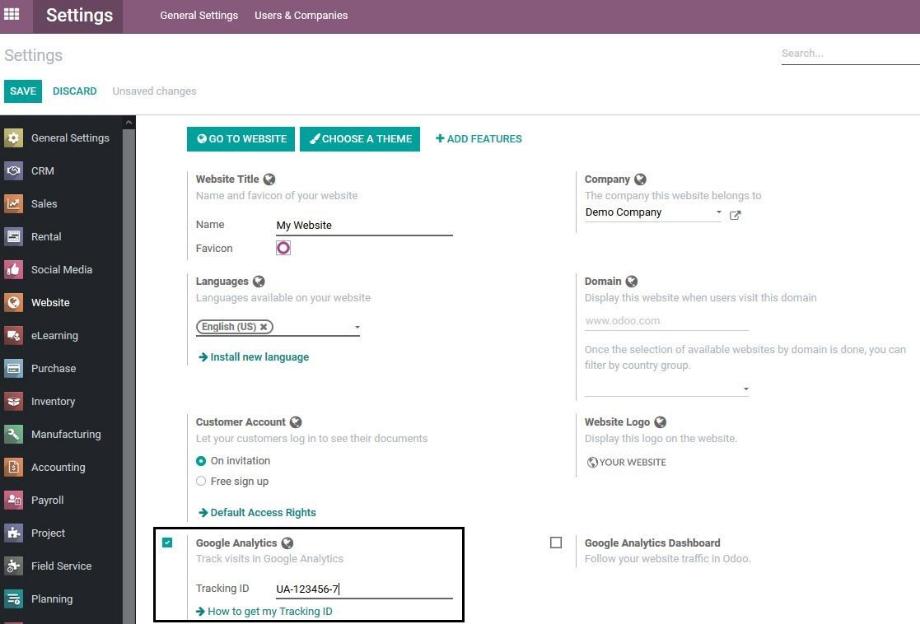Enable the Google Analytics Dashboard checkbox
Screen dimensions: 920x624
click(556, 542)
